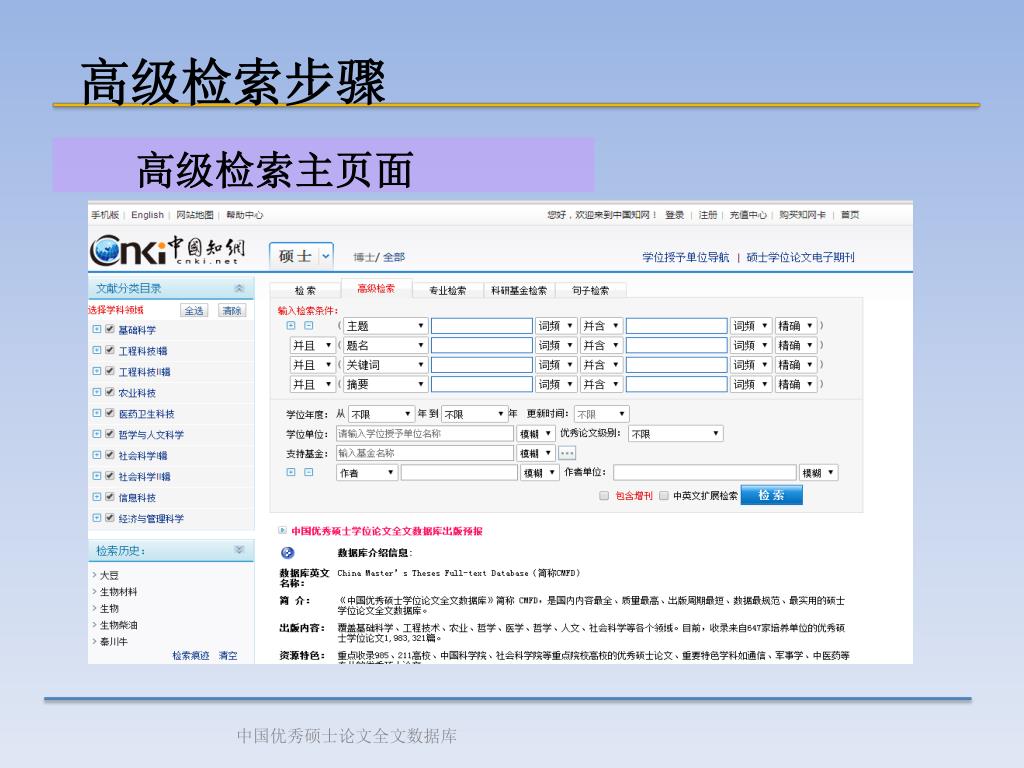Click the 学位单位 name input field
Screen dimensions: 1024x768
coord(425,434)
